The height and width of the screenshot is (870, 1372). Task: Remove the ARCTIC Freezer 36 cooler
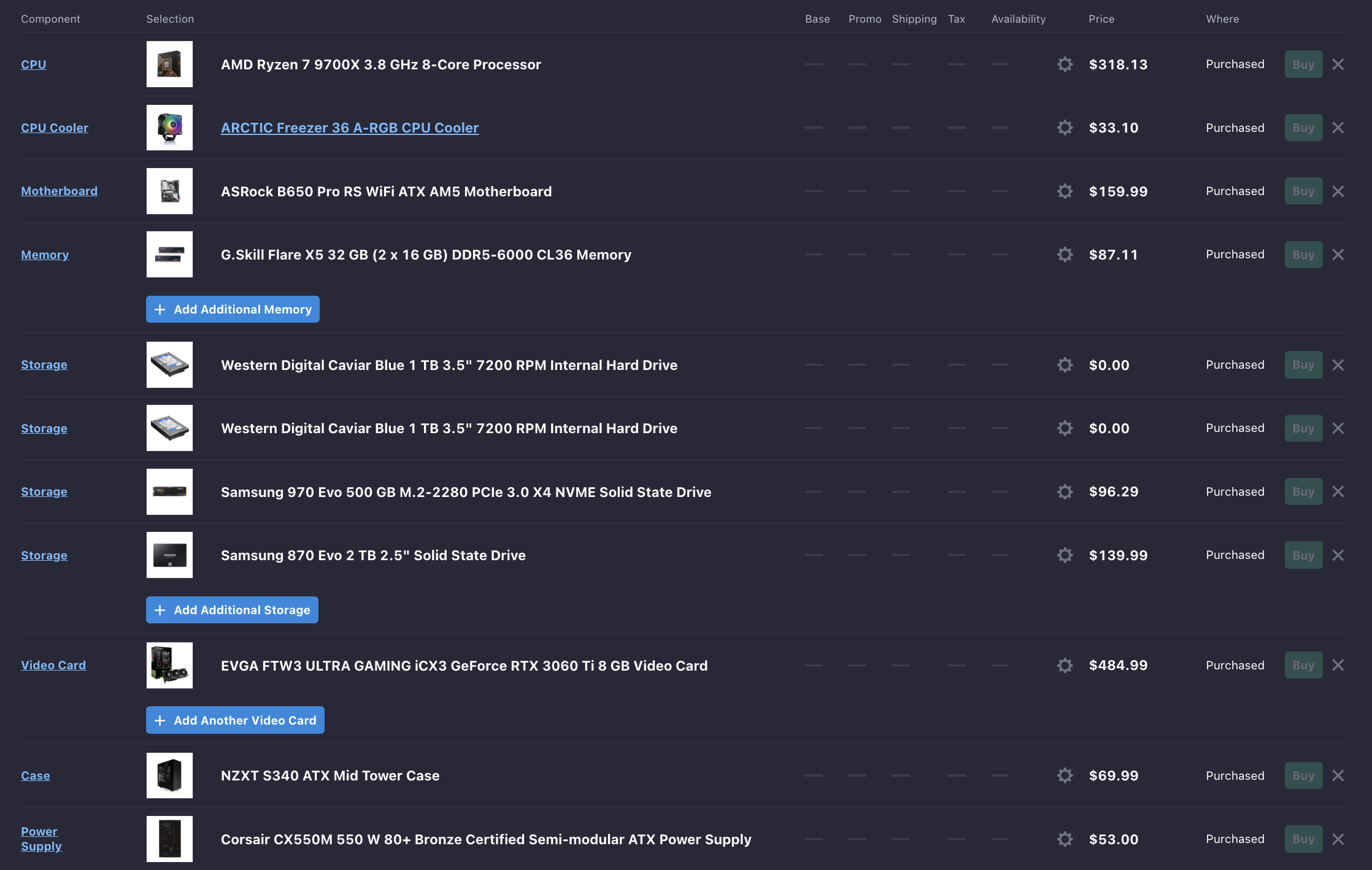pyautogui.click(x=1338, y=128)
